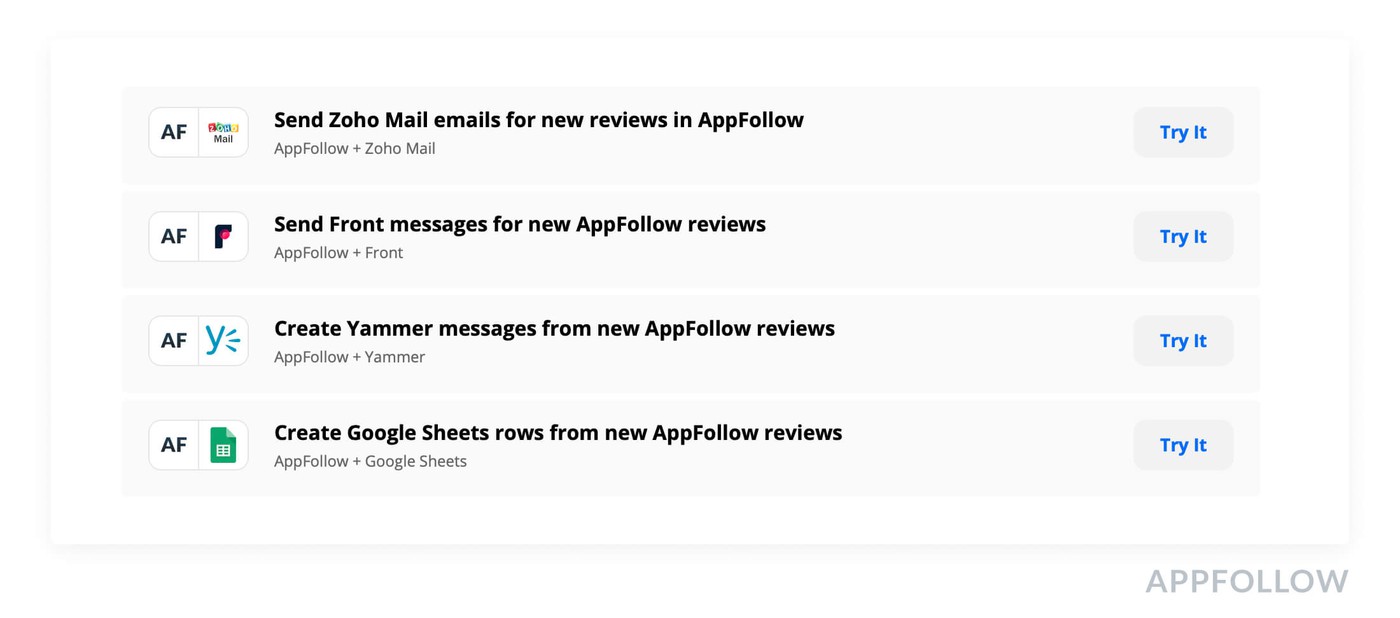Open 'Send Zoho Mail emails for new reviews' title
This screenshot has width=1400, height=618.
click(x=538, y=120)
